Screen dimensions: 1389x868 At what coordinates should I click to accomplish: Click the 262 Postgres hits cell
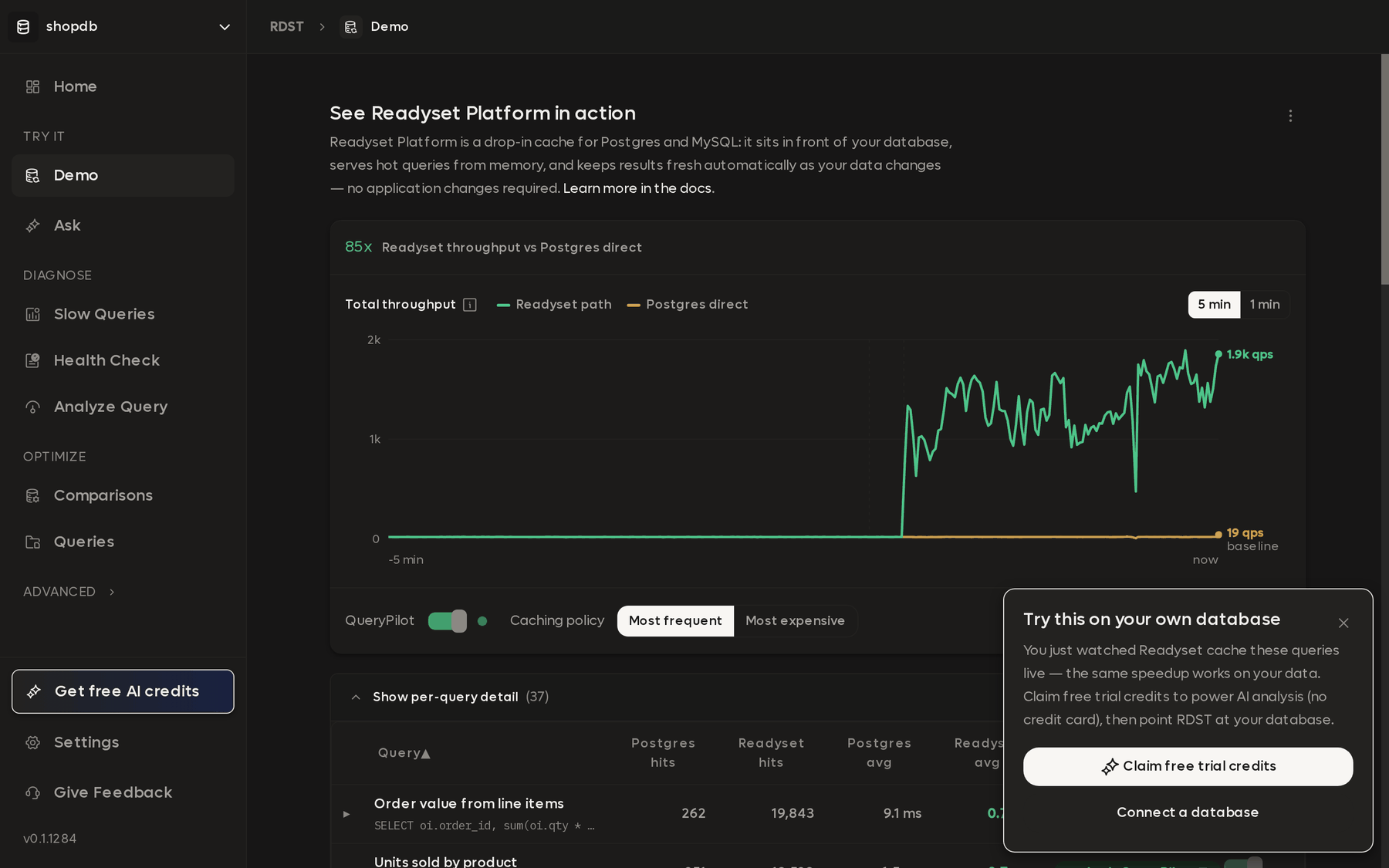[x=694, y=814]
